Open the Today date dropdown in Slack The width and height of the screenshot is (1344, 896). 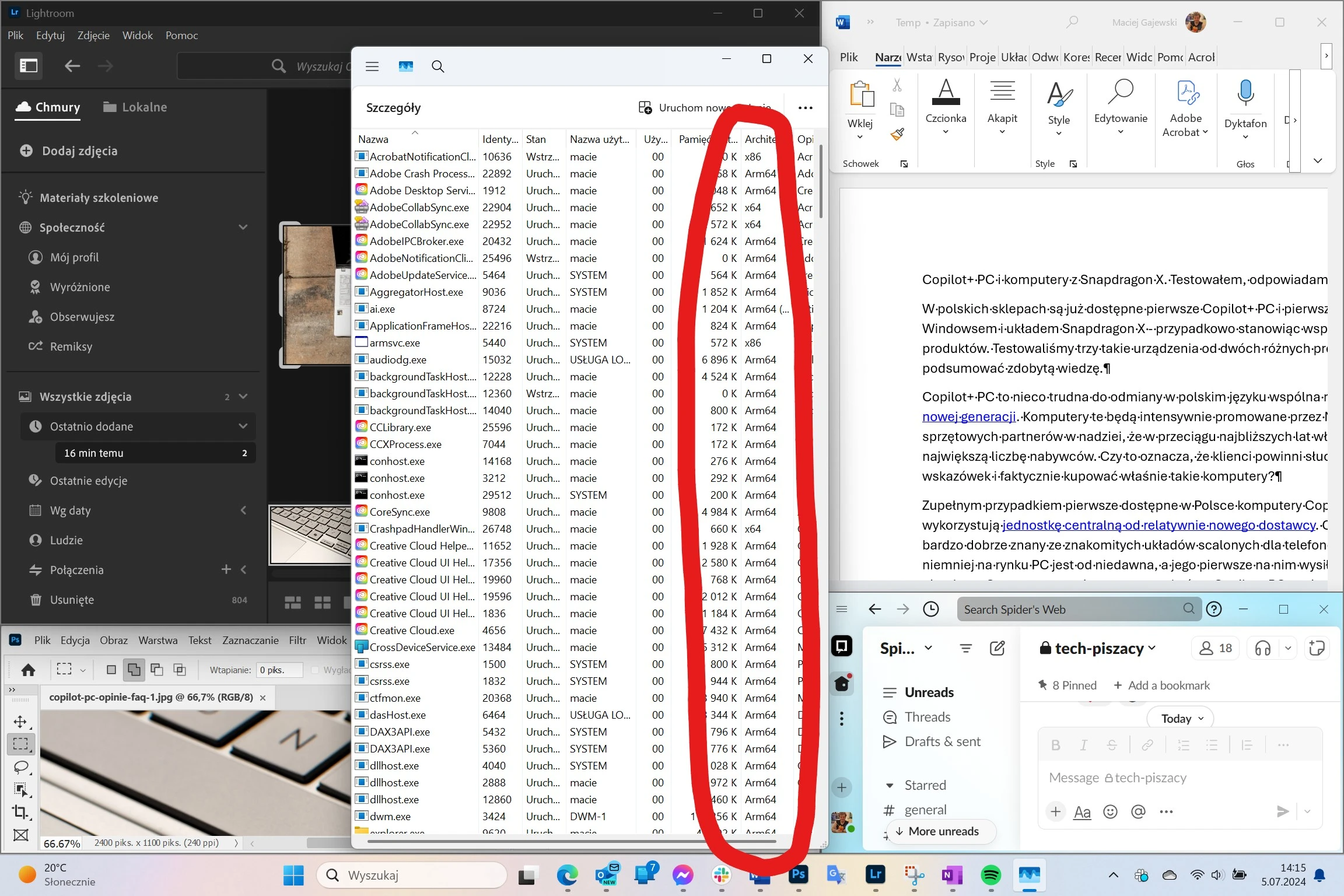pyautogui.click(x=1179, y=718)
